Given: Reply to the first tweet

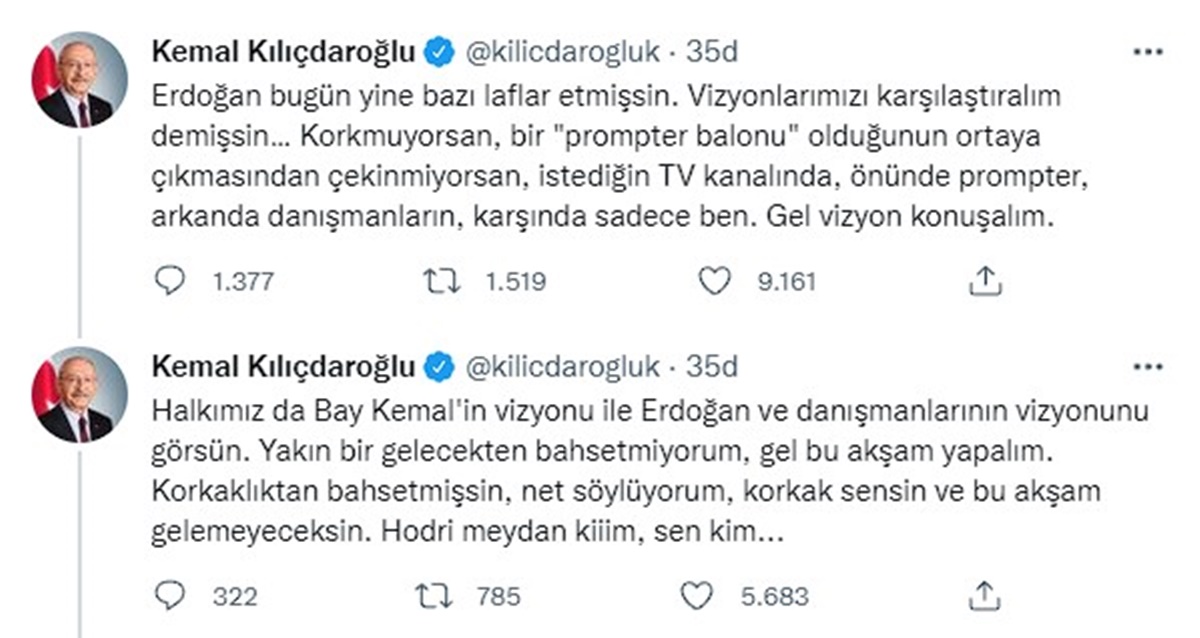Looking at the screenshot, I should pos(173,281).
